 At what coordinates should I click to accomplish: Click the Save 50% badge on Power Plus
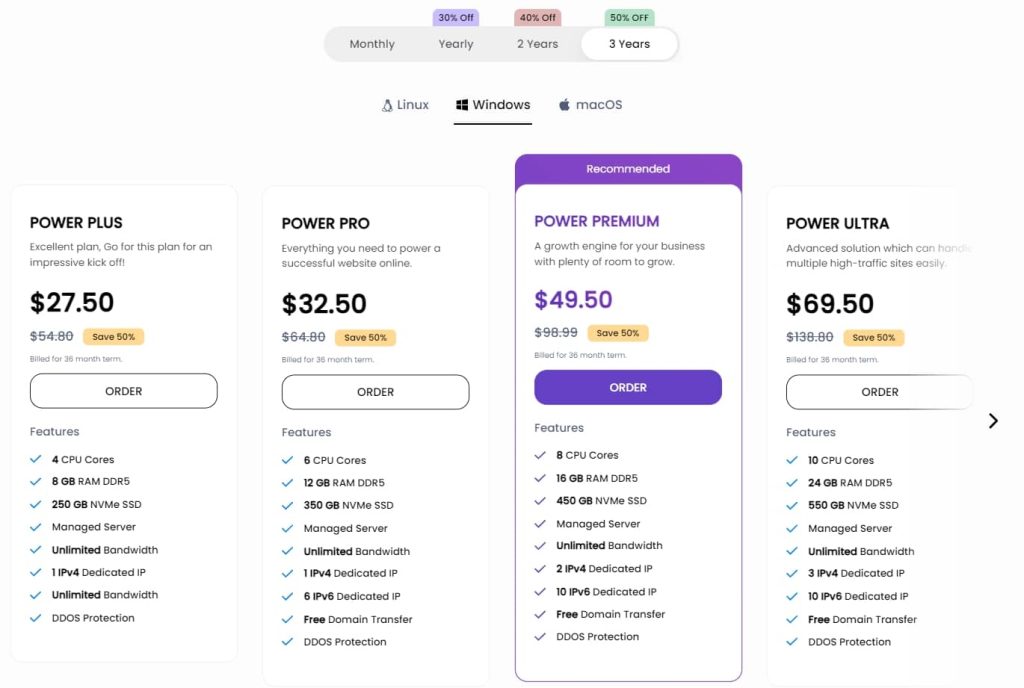[113, 337]
